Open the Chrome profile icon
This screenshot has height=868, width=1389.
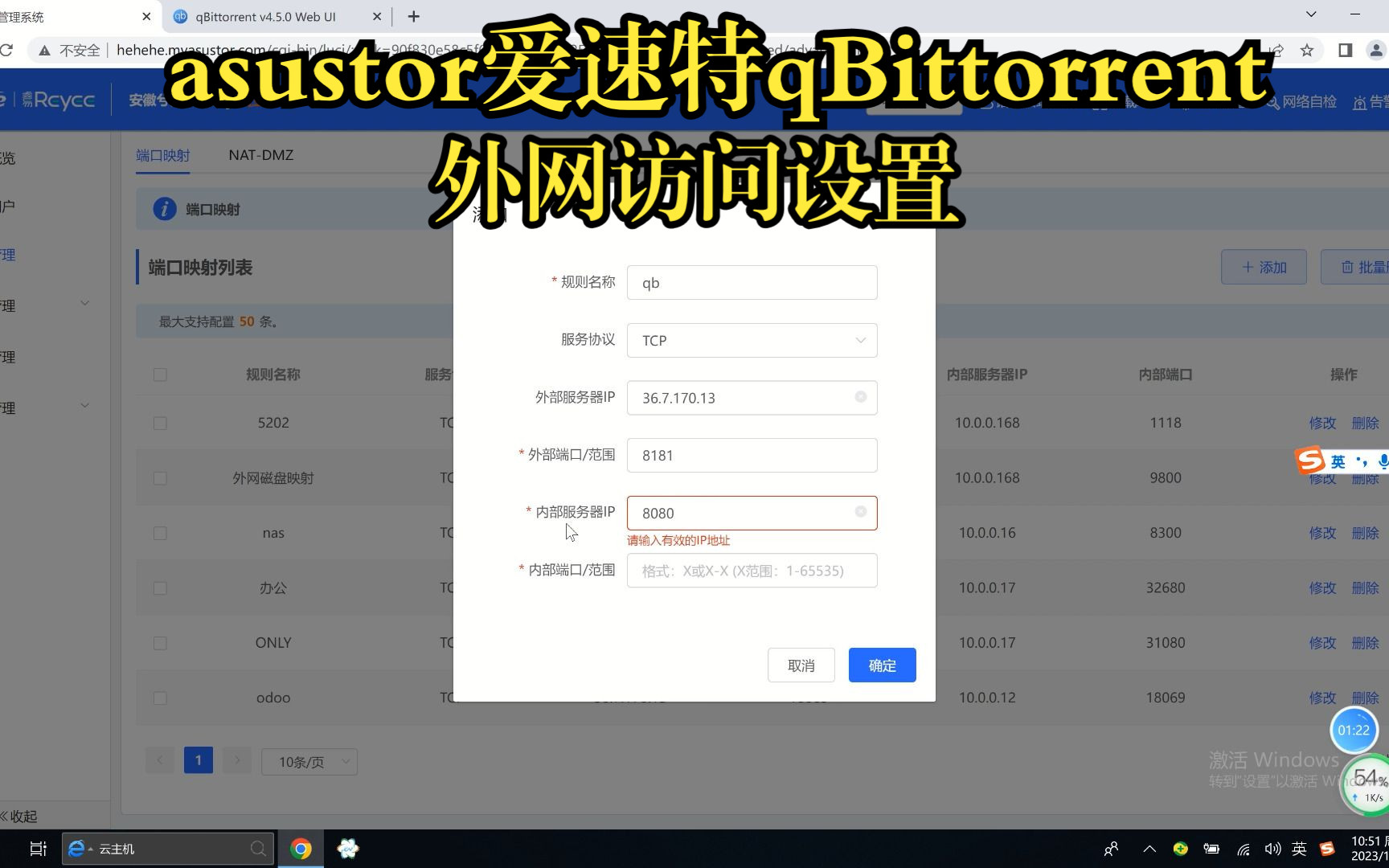1376,51
